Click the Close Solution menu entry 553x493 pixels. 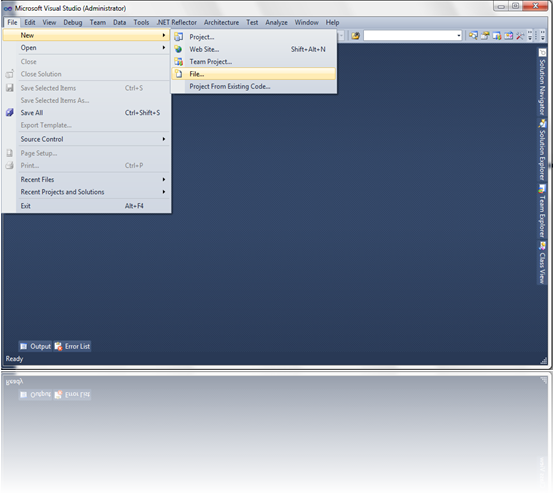[x=86, y=74]
